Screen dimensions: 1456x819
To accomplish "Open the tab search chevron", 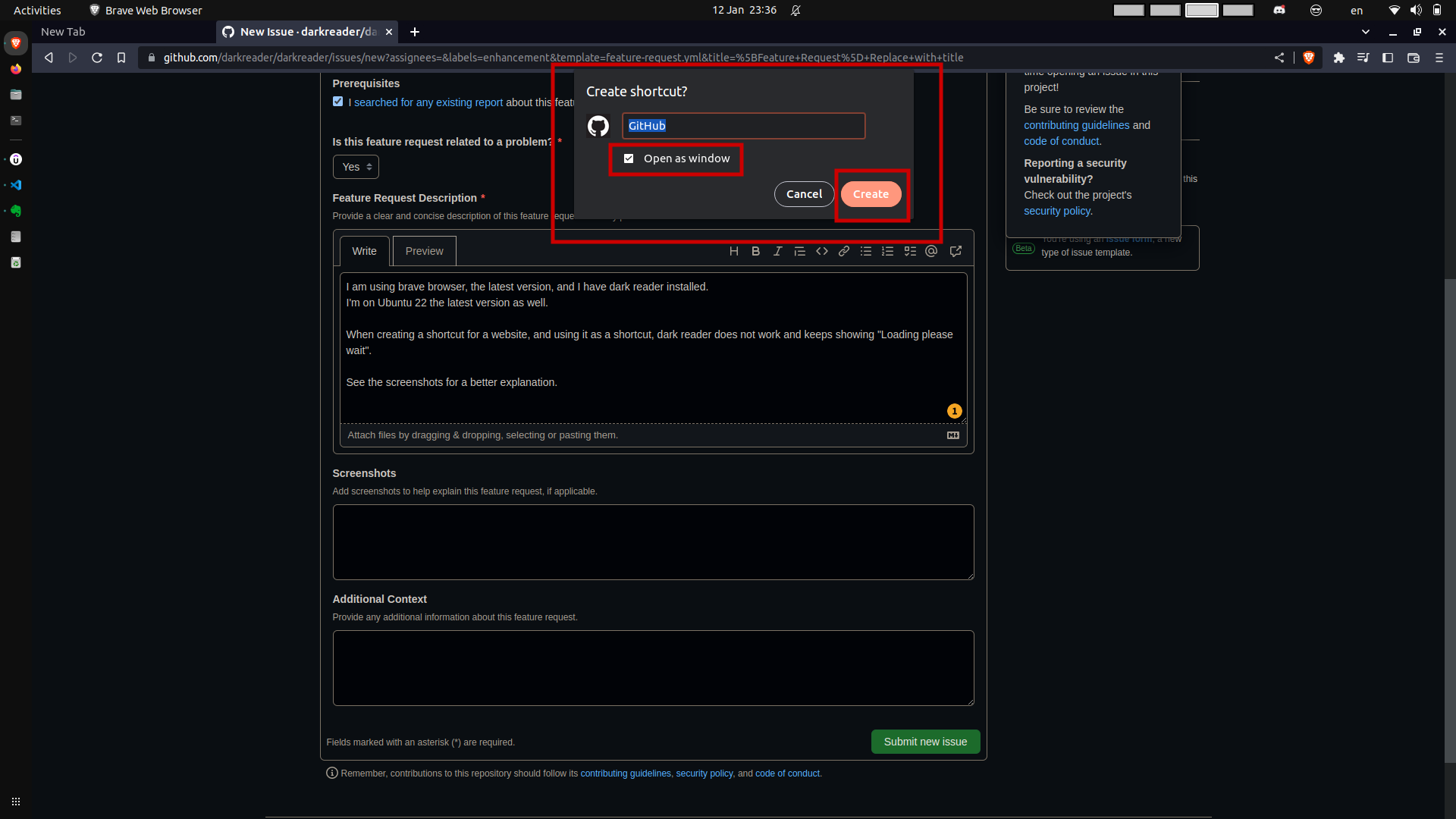I will (1366, 32).
